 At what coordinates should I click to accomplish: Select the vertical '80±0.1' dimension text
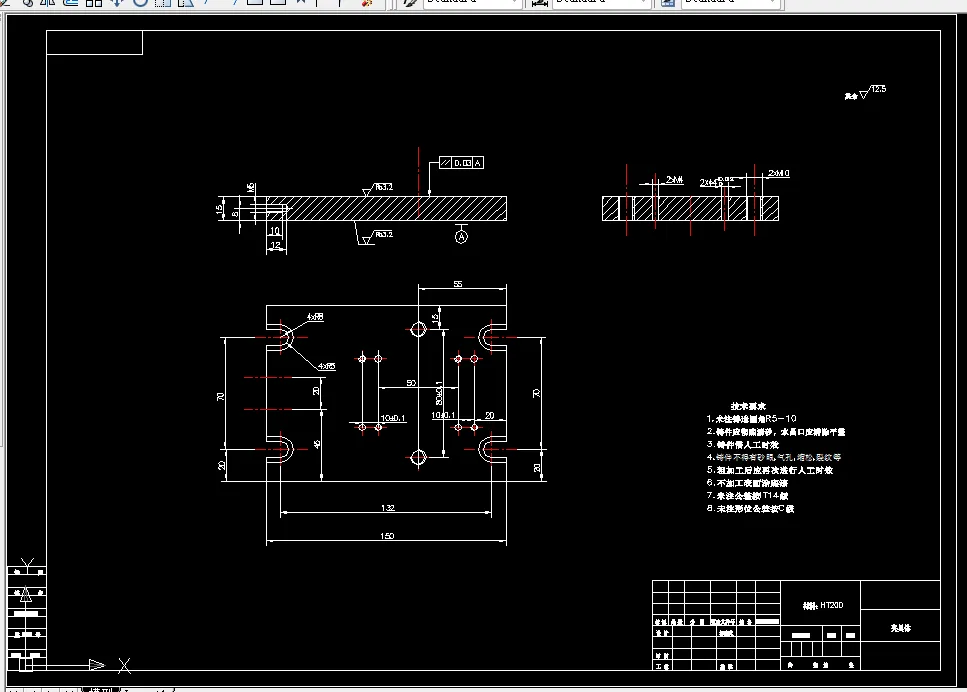439,393
